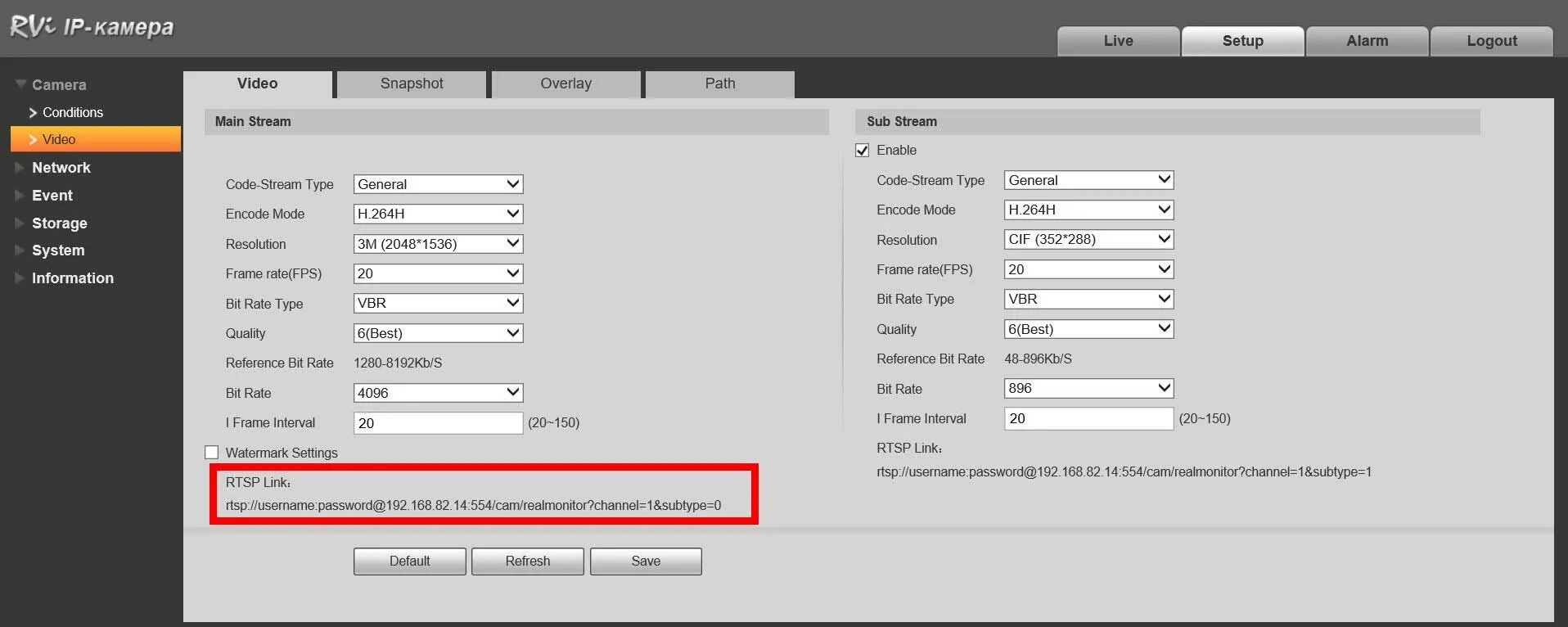Open Main Stream Bit Rate Type dropdown
The width and height of the screenshot is (1568, 627).
[x=438, y=303]
